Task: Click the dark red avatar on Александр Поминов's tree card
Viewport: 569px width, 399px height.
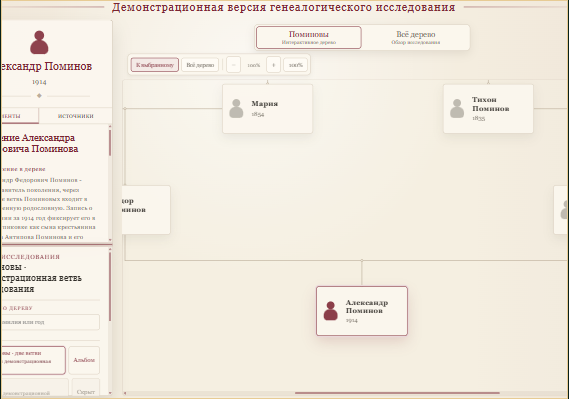Action: pos(331,311)
